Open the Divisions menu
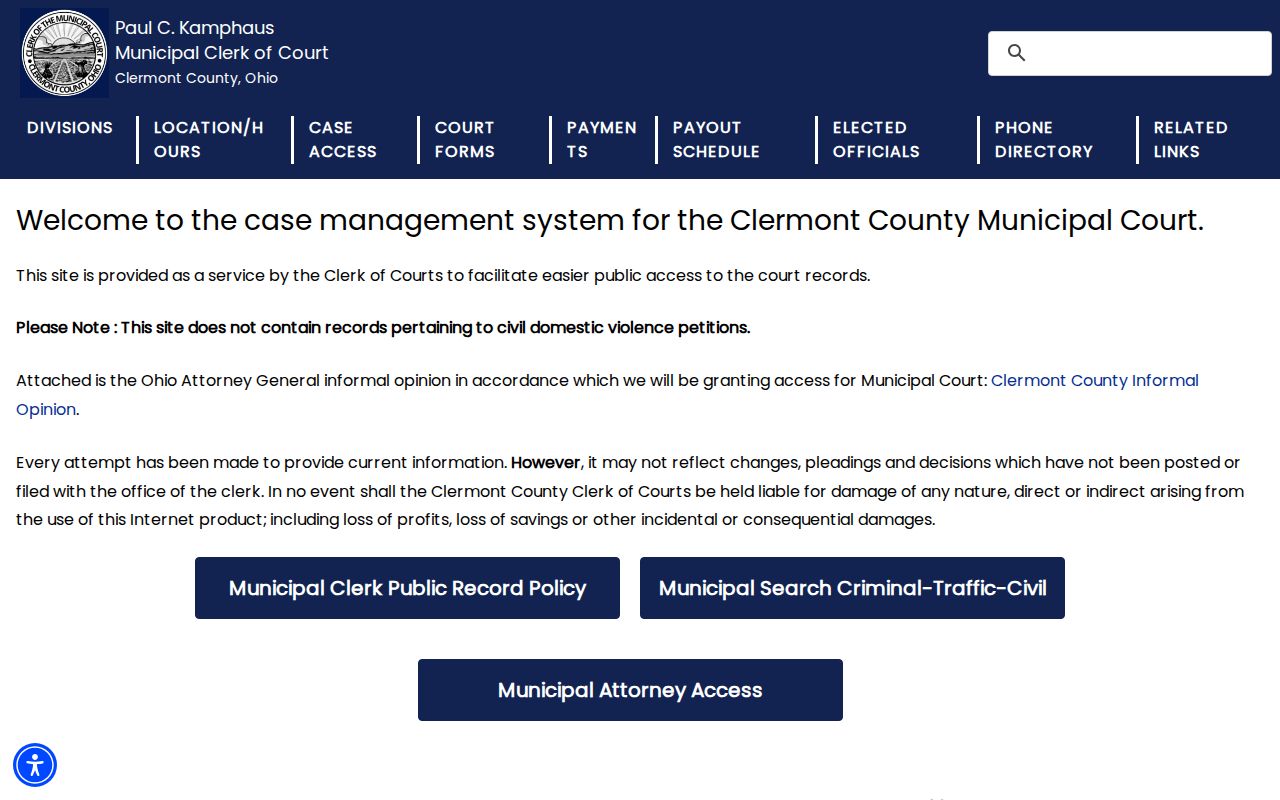Image resolution: width=1280 pixels, height=800 pixels. click(70, 128)
